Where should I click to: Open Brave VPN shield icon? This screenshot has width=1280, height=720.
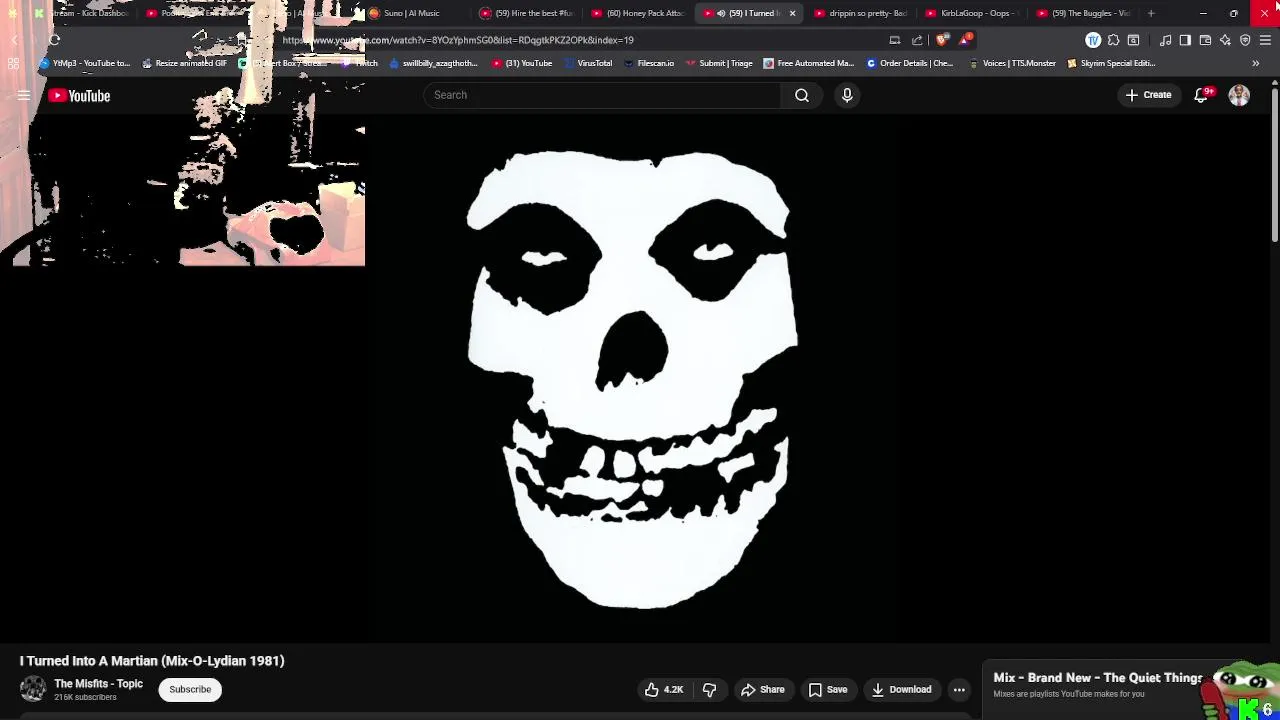(x=1245, y=40)
